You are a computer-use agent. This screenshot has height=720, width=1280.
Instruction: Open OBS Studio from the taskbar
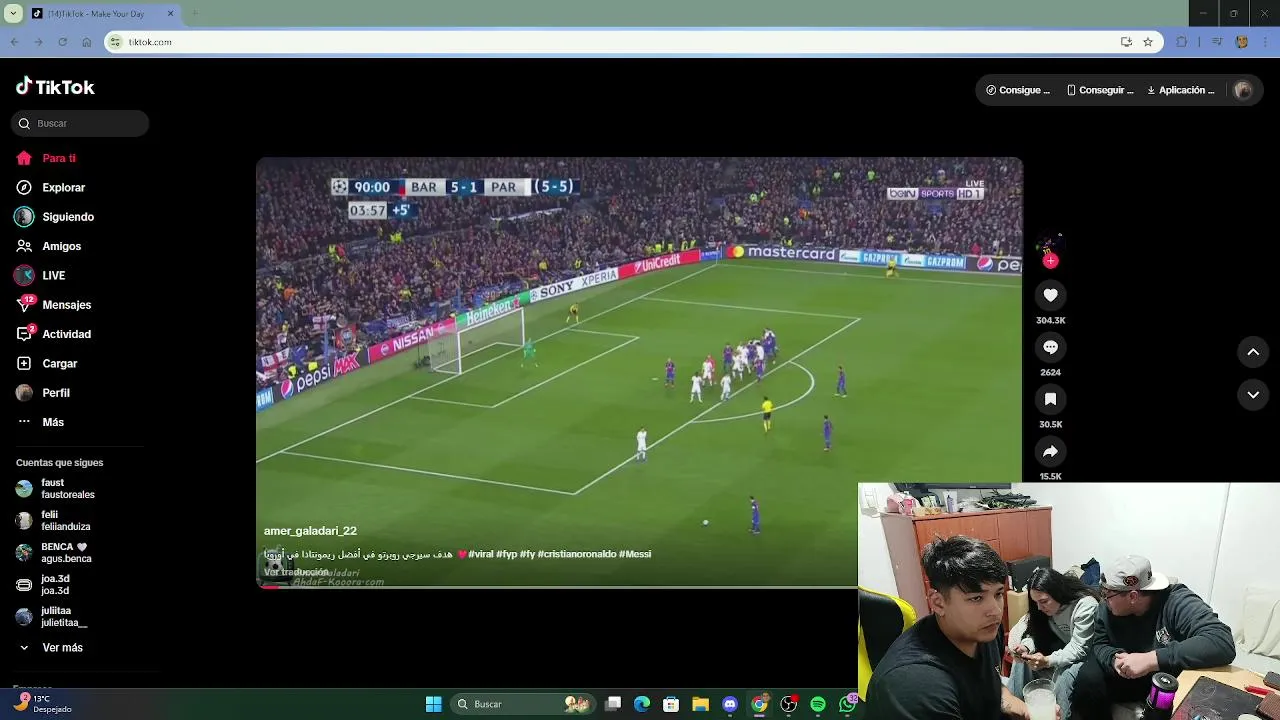pos(789,704)
